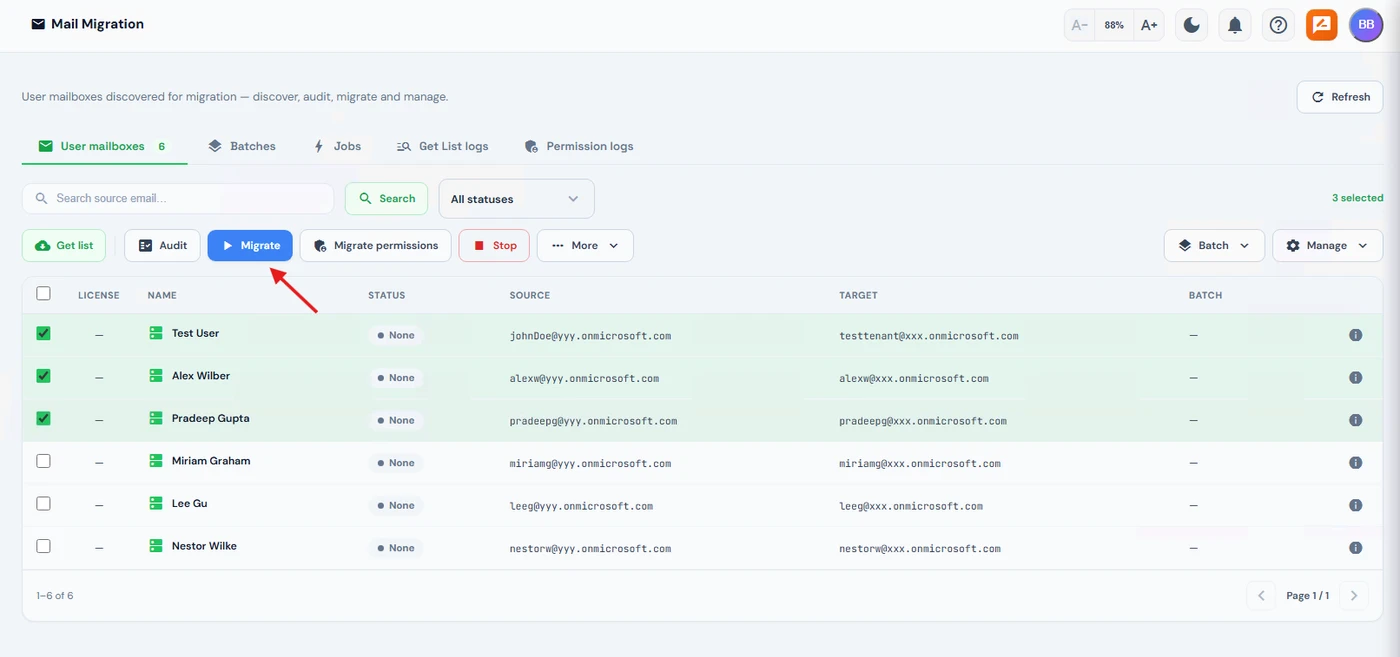1400x657 pixels.
Task: Click the Audit button
Action: 162,246
